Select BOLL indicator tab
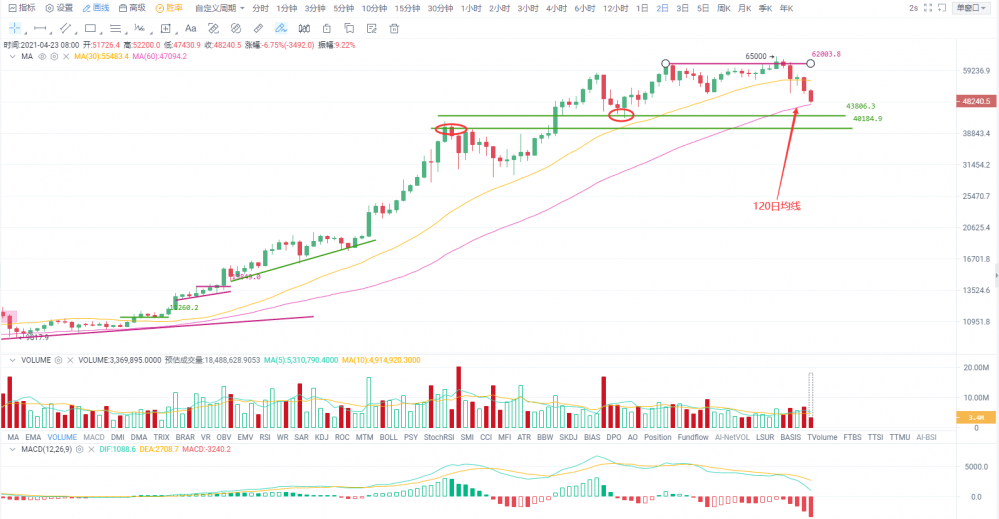The width and height of the screenshot is (999, 519). click(x=388, y=437)
